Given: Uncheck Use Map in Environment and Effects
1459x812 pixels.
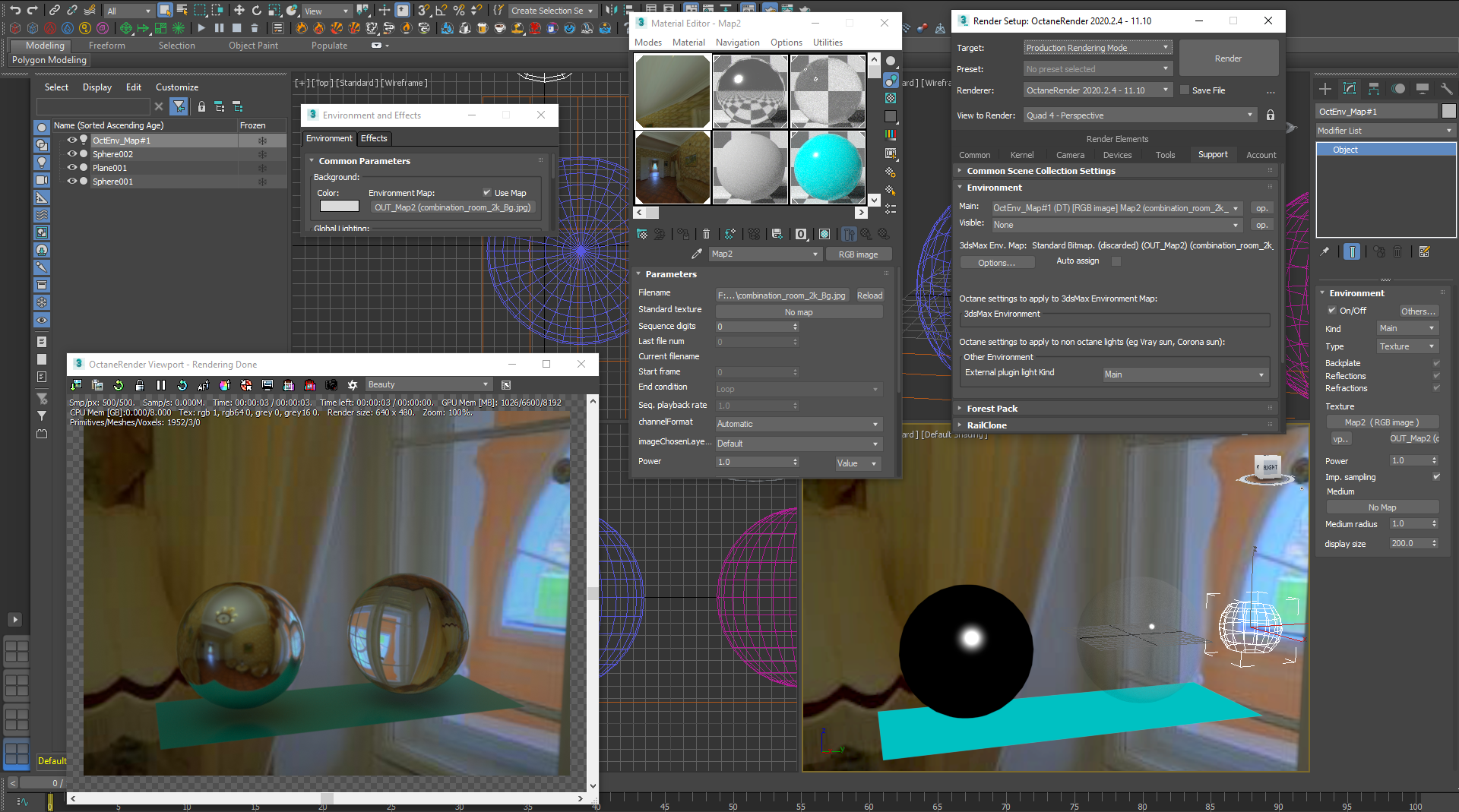Looking at the screenshot, I should tap(487, 193).
